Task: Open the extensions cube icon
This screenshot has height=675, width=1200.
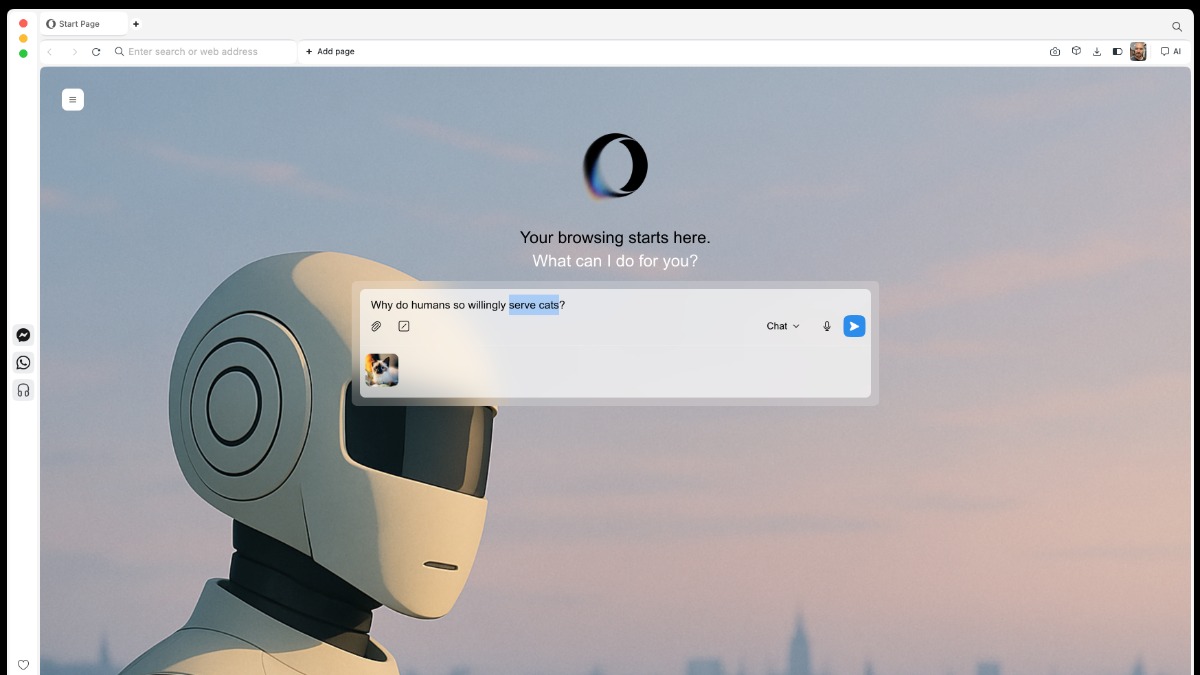Action: click(1076, 51)
